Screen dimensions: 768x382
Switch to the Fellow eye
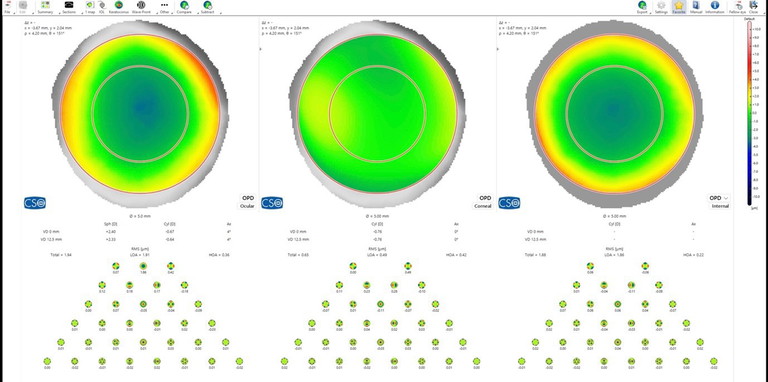pyautogui.click(x=737, y=6)
